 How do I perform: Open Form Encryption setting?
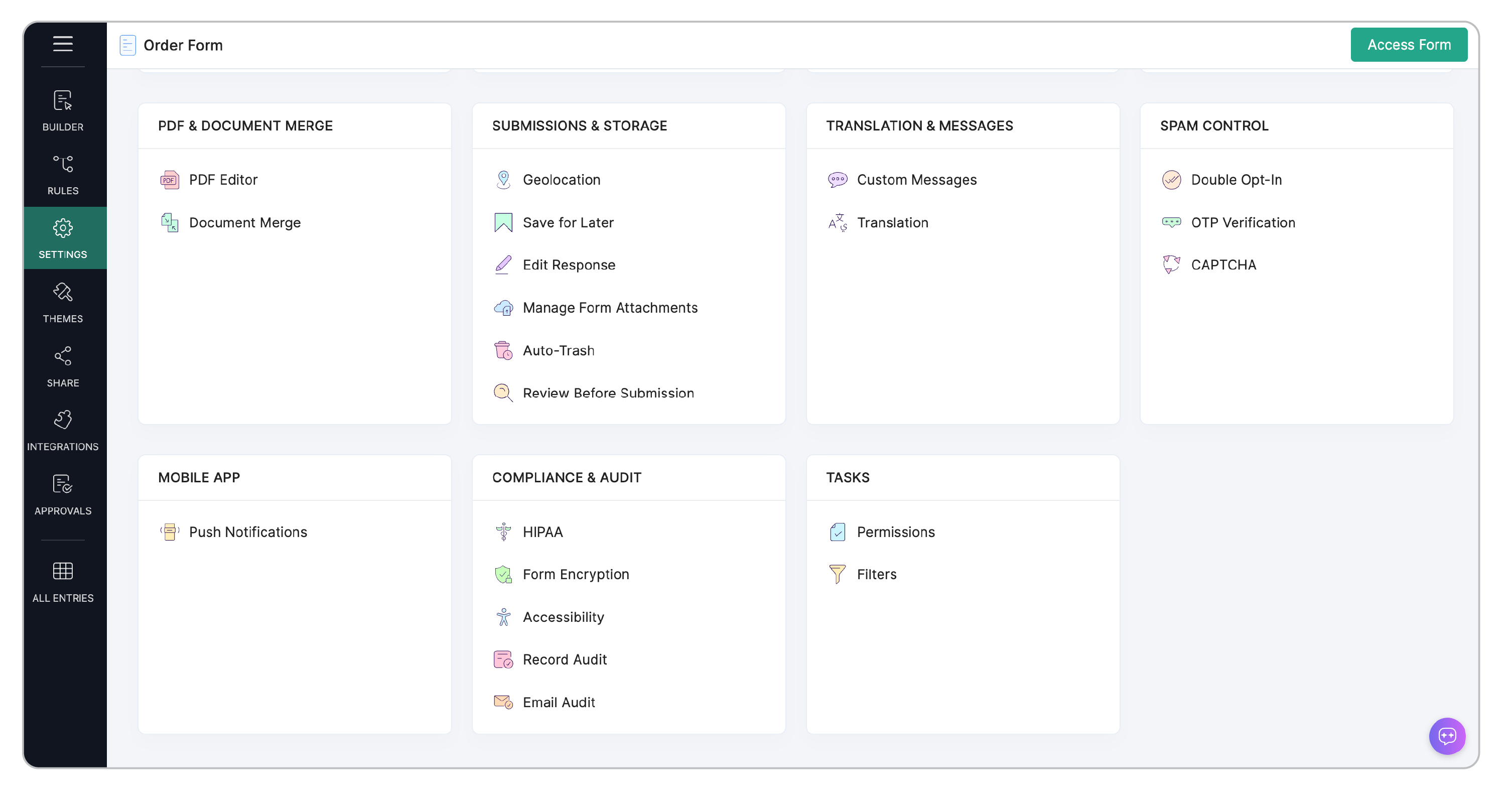click(576, 574)
